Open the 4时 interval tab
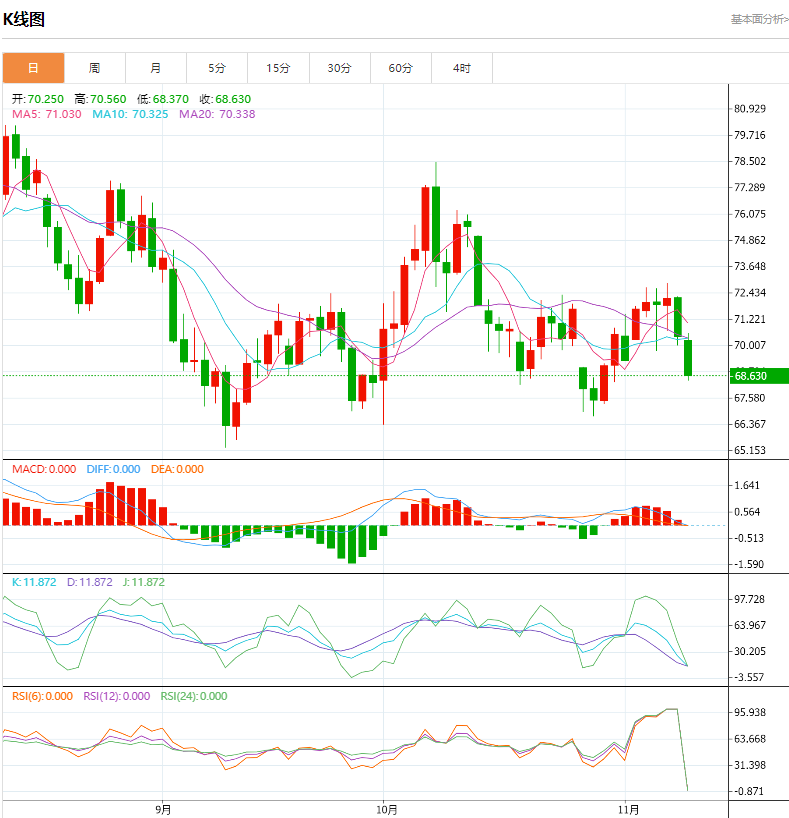The height and width of the screenshot is (818, 789). click(x=462, y=68)
